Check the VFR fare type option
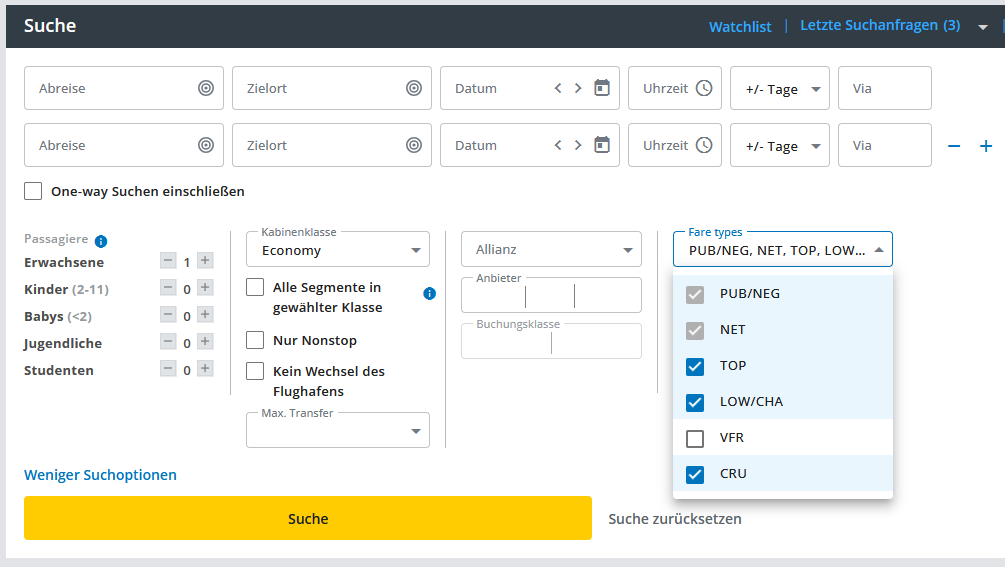 click(x=695, y=438)
